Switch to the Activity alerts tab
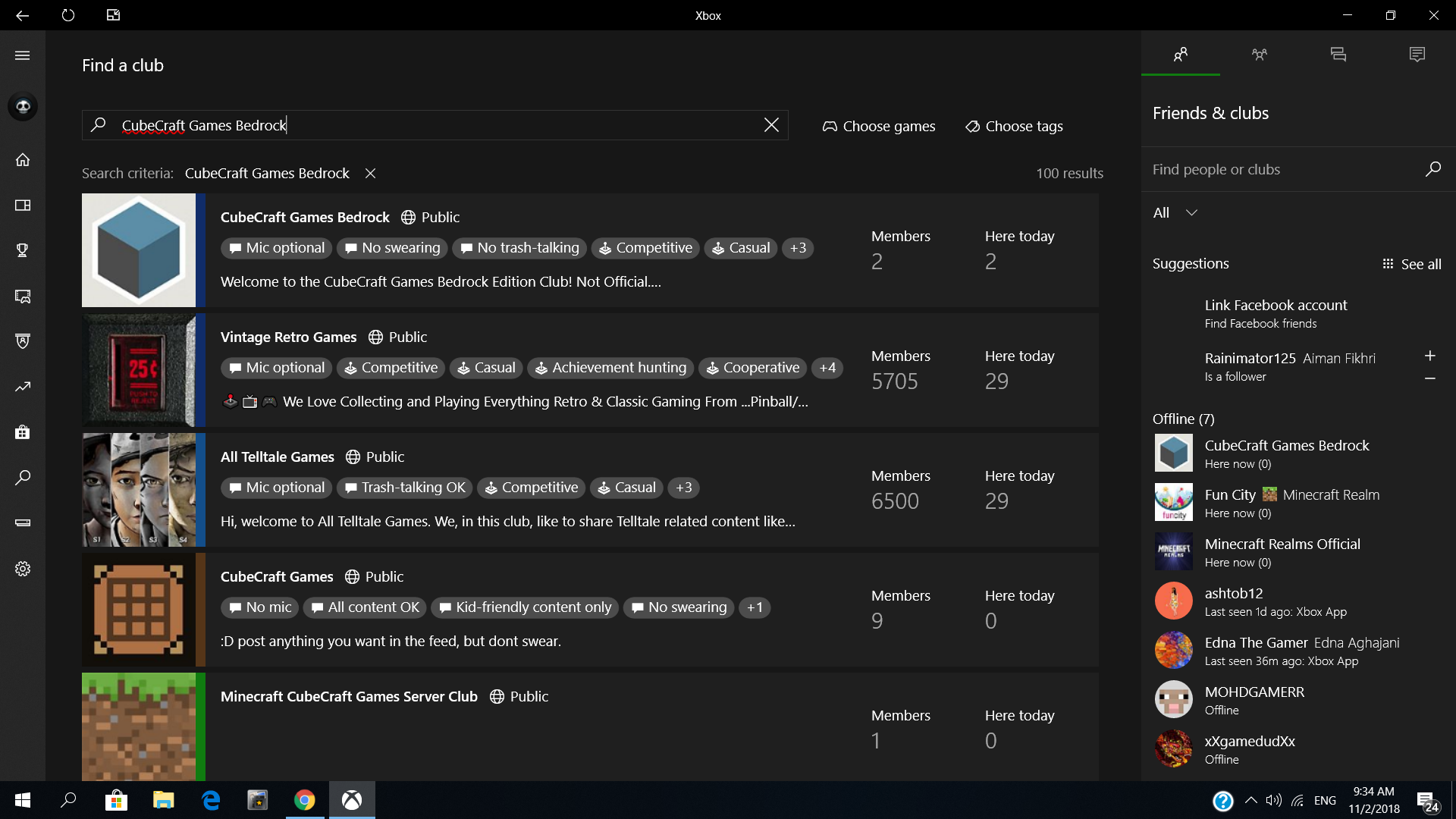 (x=1417, y=54)
